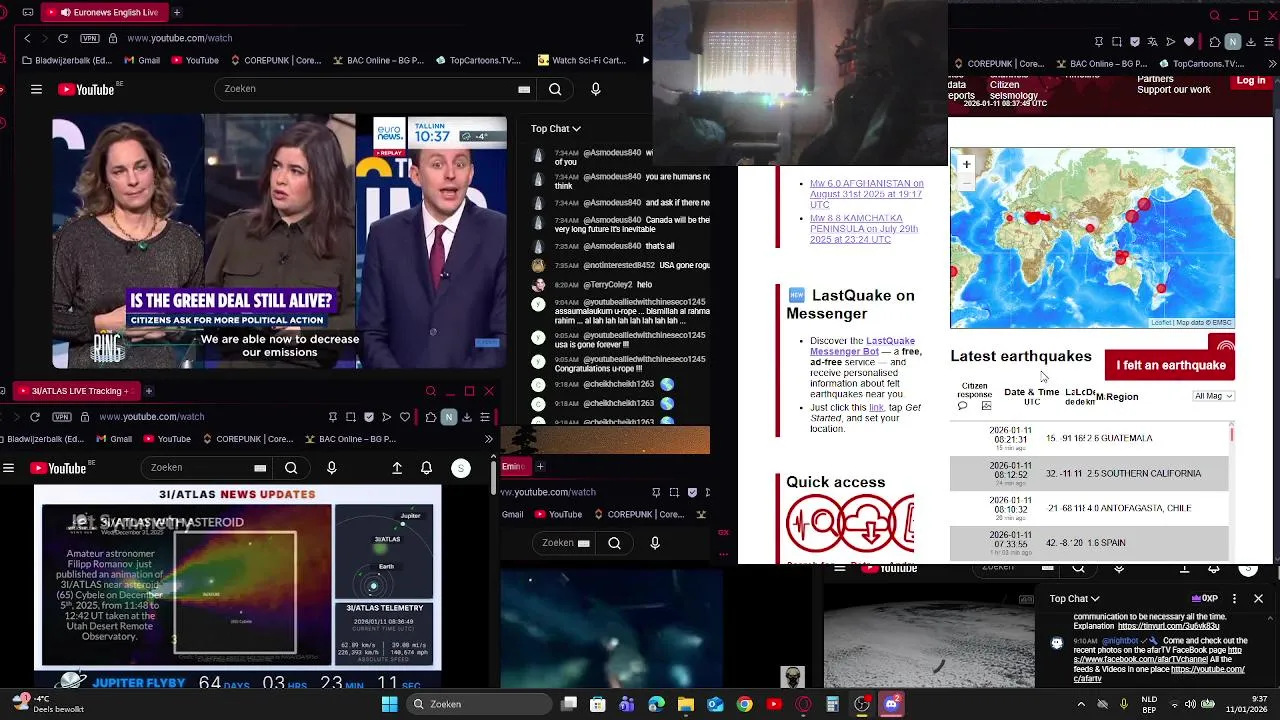Click snapshot icon in 3I/ATLAS address bar
This screenshot has height=720, width=1280.
(x=351, y=417)
